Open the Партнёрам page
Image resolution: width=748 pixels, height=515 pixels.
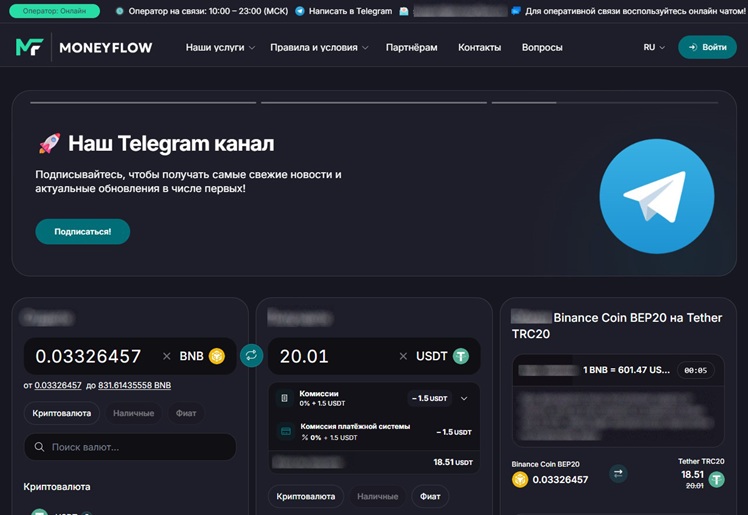(x=412, y=47)
